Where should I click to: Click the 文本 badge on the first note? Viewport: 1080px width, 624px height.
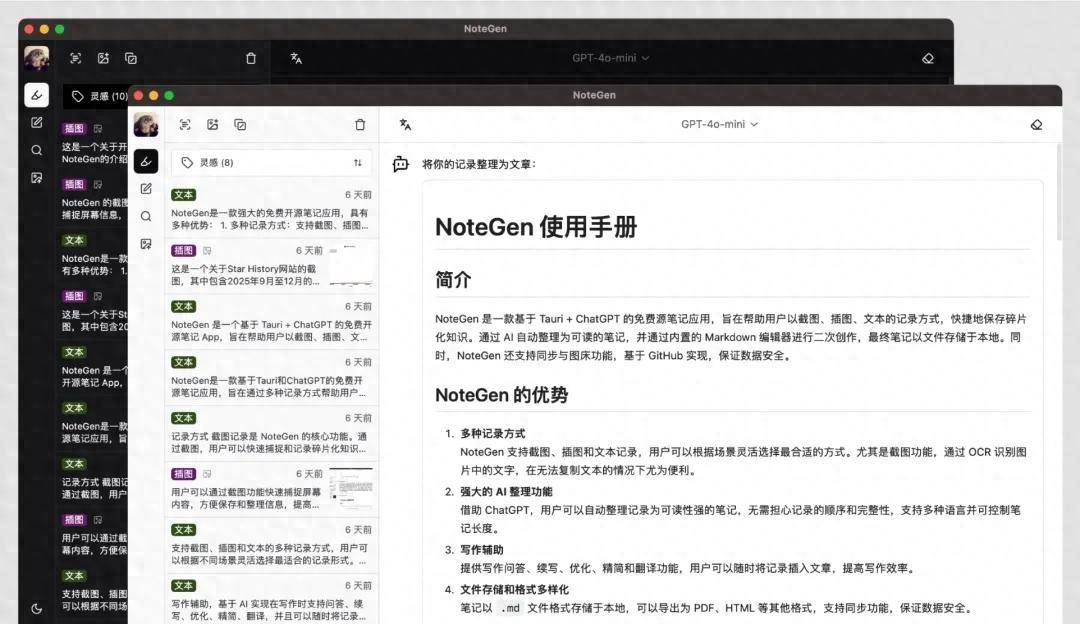pyautogui.click(x=183, y=195)
